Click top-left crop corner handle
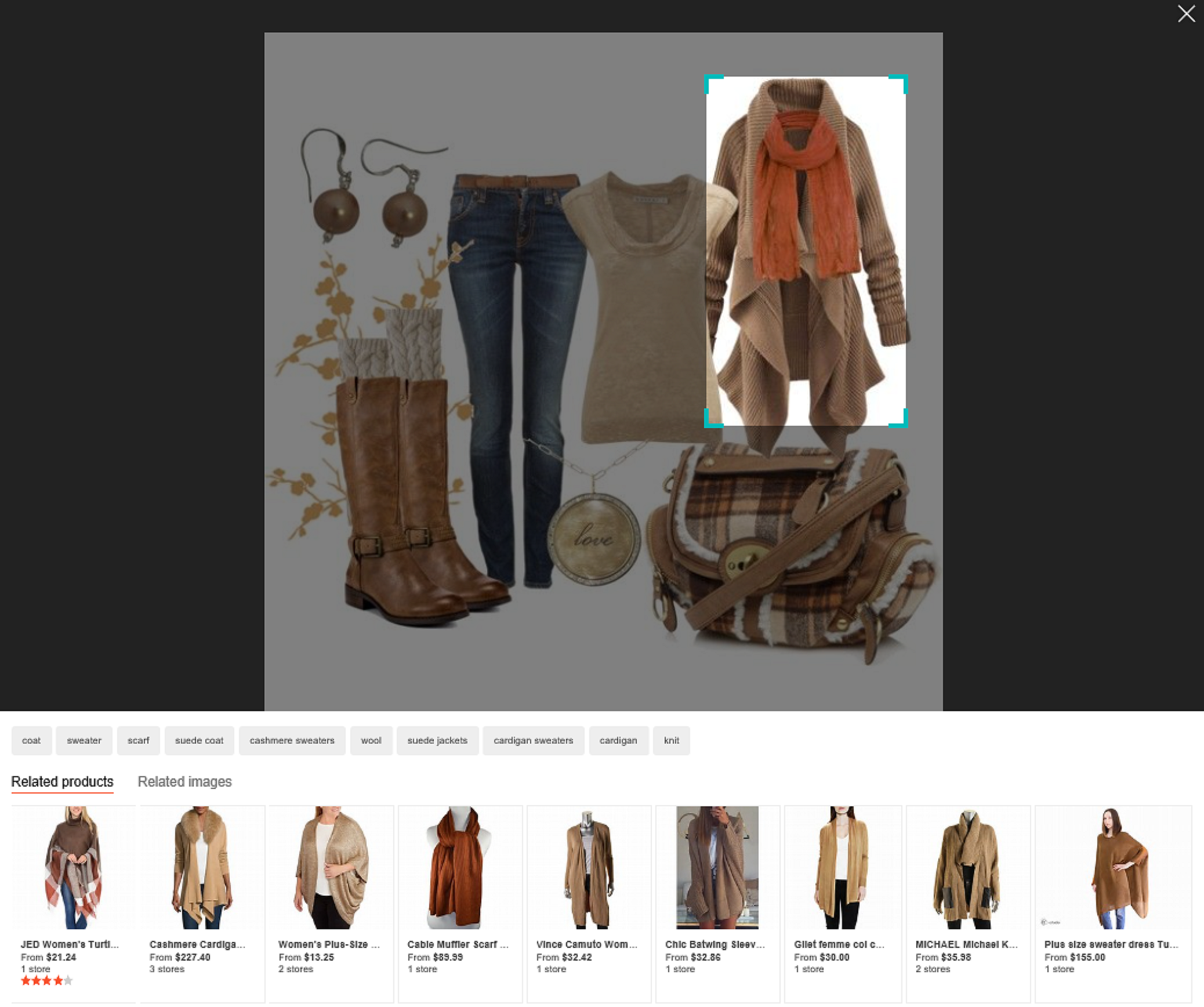This screenshot has width=1204, height=1007. point(708,79)
